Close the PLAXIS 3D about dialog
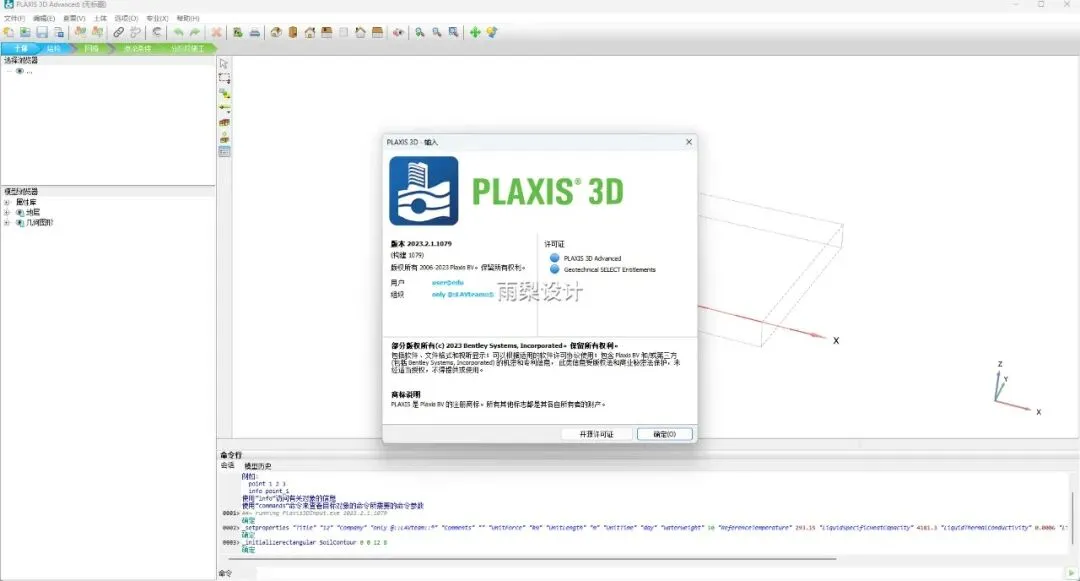Viewport: 1080px width, 581px height. (x=689, y=142)
